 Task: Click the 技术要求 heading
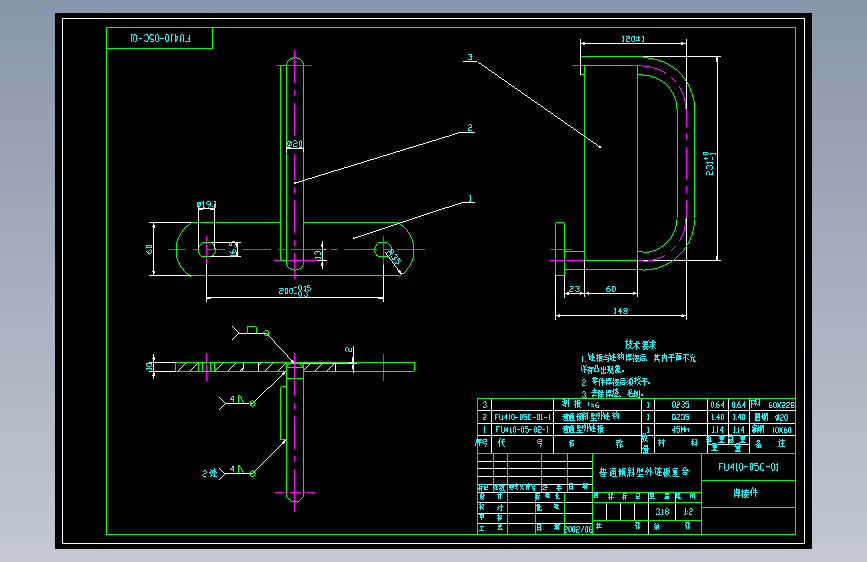pyautogui.click(x=640, y=345)
